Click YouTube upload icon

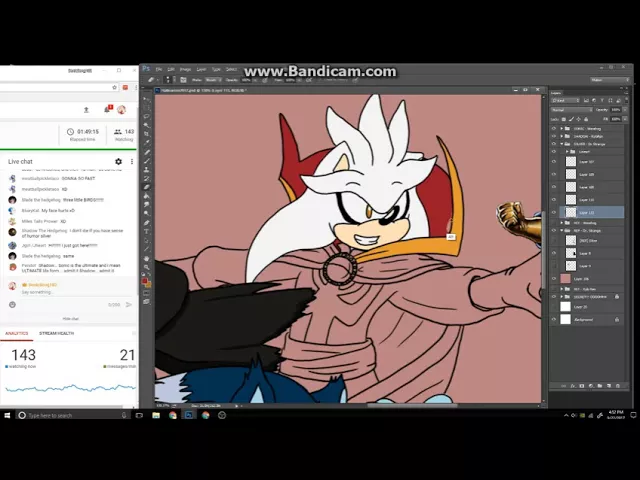click(86, 110)
